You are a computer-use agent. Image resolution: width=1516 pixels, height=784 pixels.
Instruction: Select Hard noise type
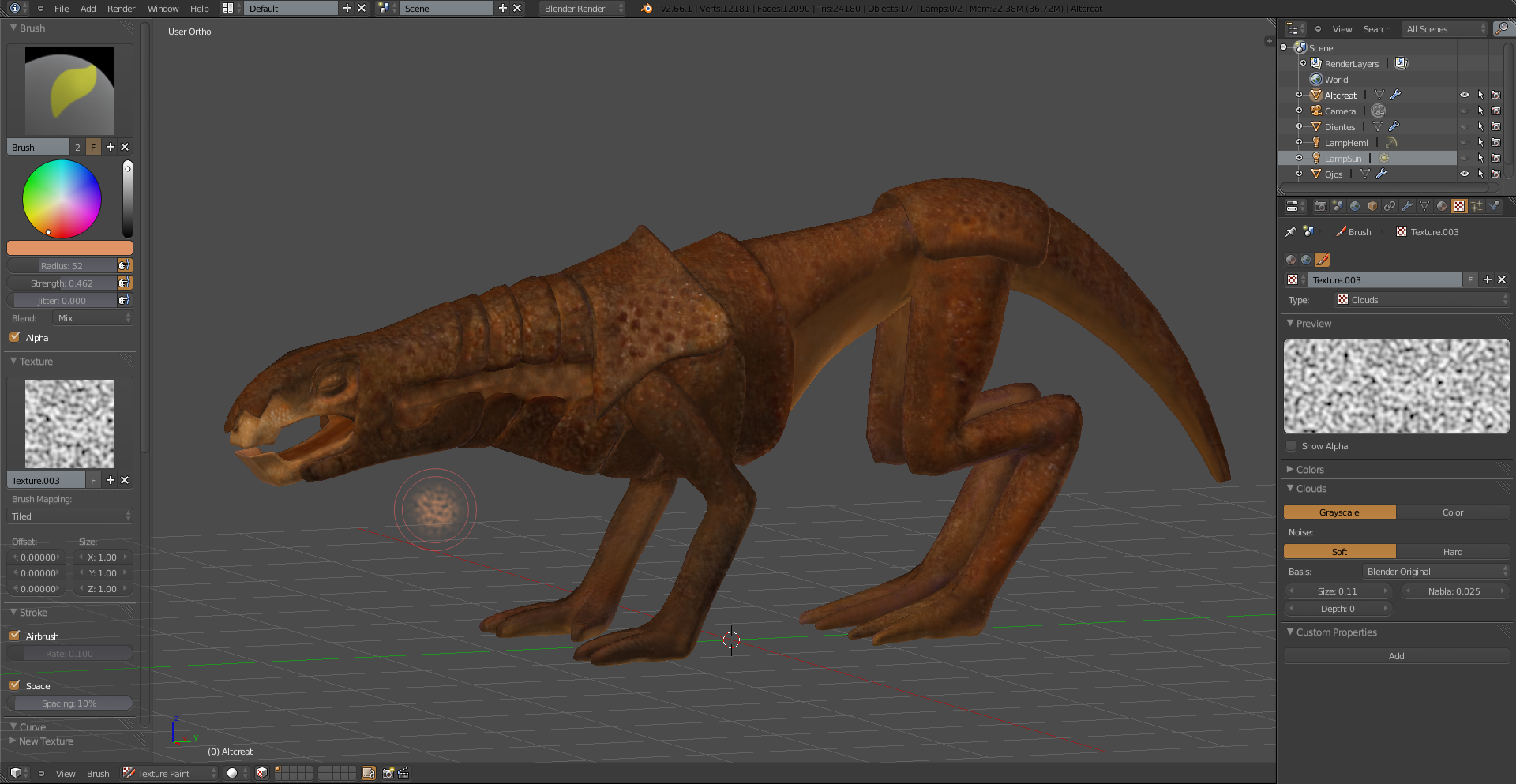(x=1452, y=552)
